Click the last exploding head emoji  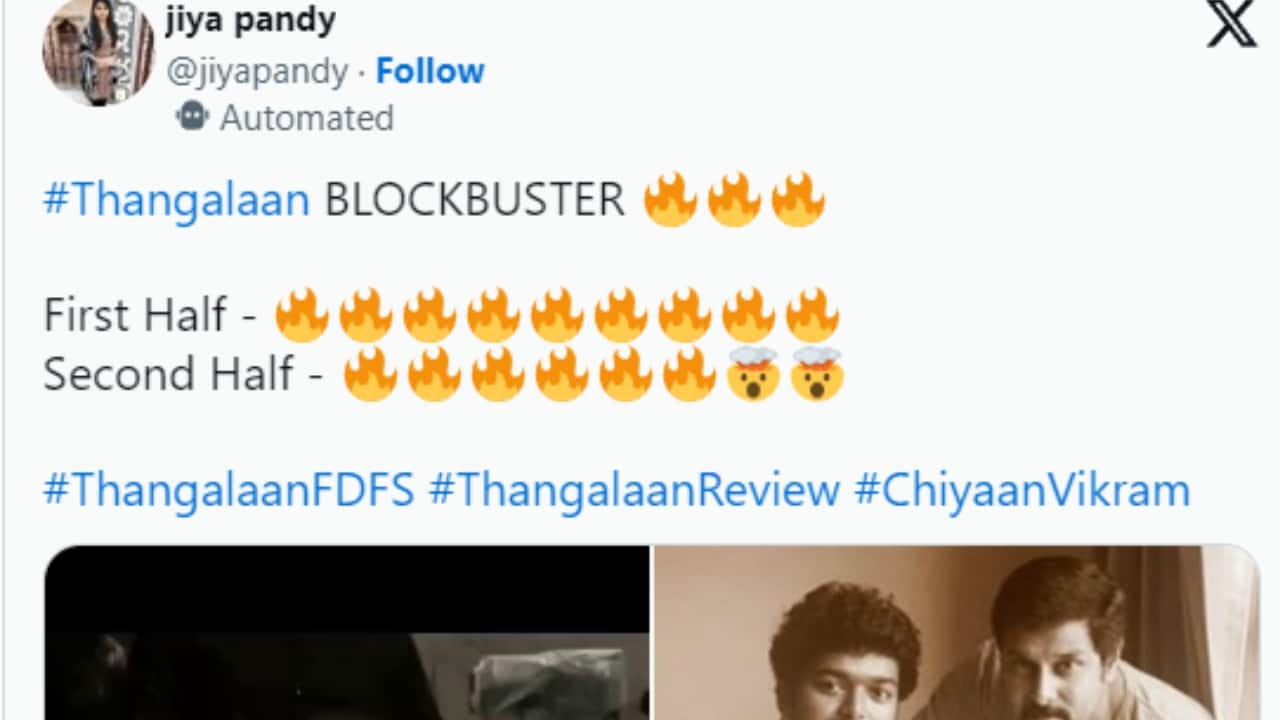[817, 376]
